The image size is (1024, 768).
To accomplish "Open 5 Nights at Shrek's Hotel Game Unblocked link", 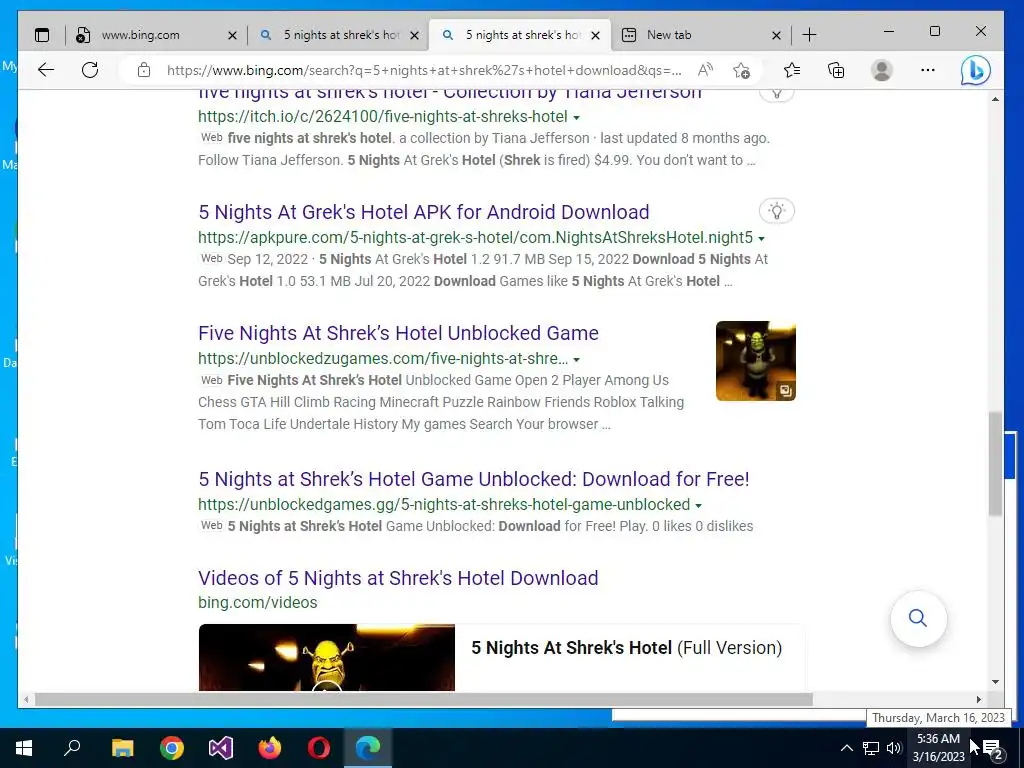I will click(x=473, y=479).
